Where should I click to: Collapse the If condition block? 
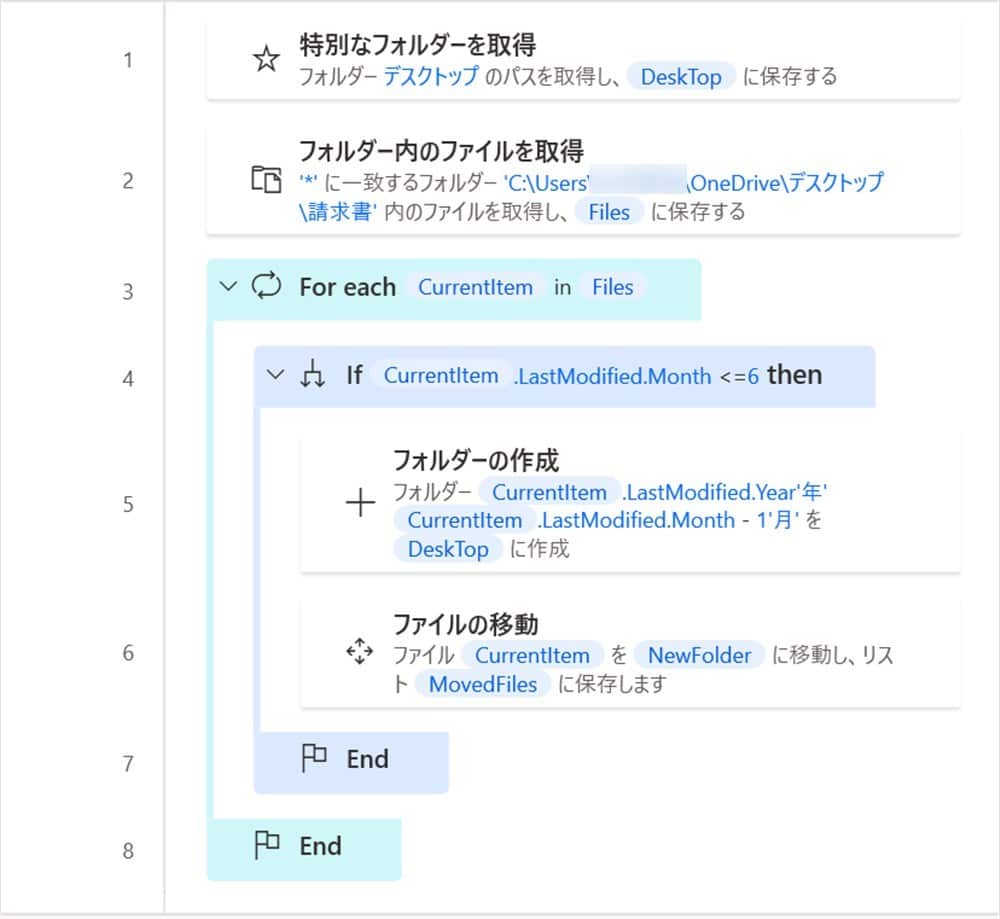pos(275,376)
